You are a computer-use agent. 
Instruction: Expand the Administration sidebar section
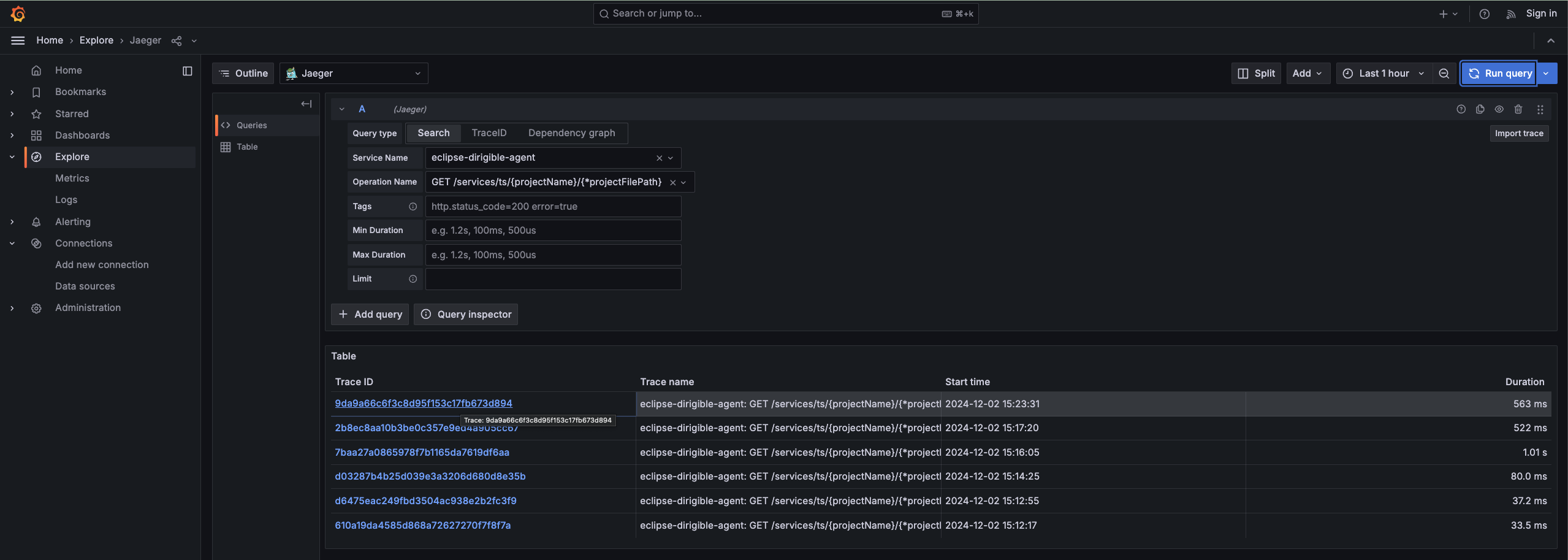(12, 308)
